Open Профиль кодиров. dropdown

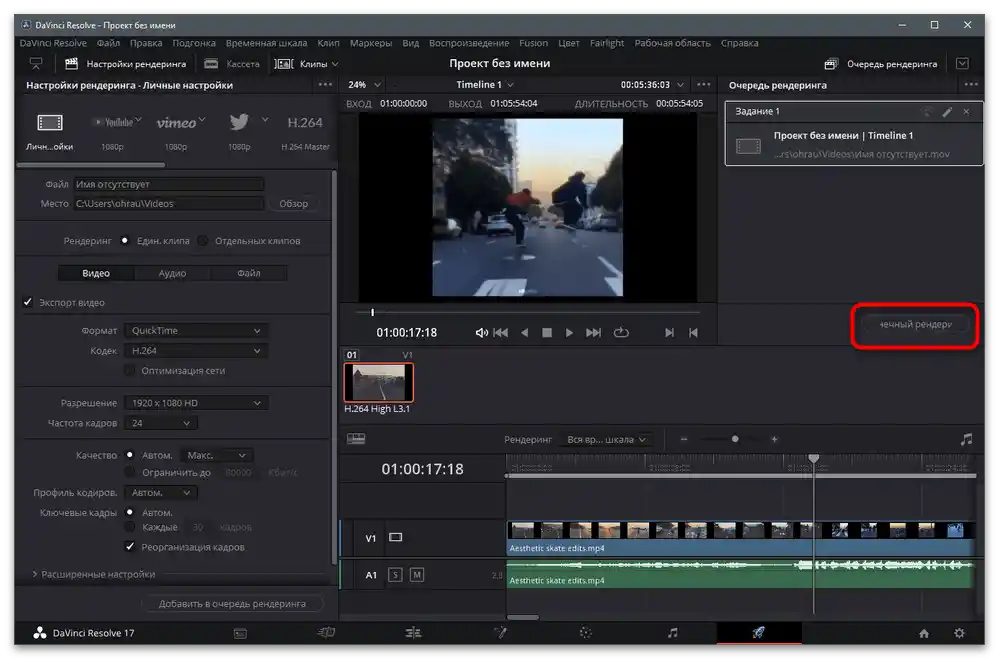pyautogui.click(x=161, y=493)
